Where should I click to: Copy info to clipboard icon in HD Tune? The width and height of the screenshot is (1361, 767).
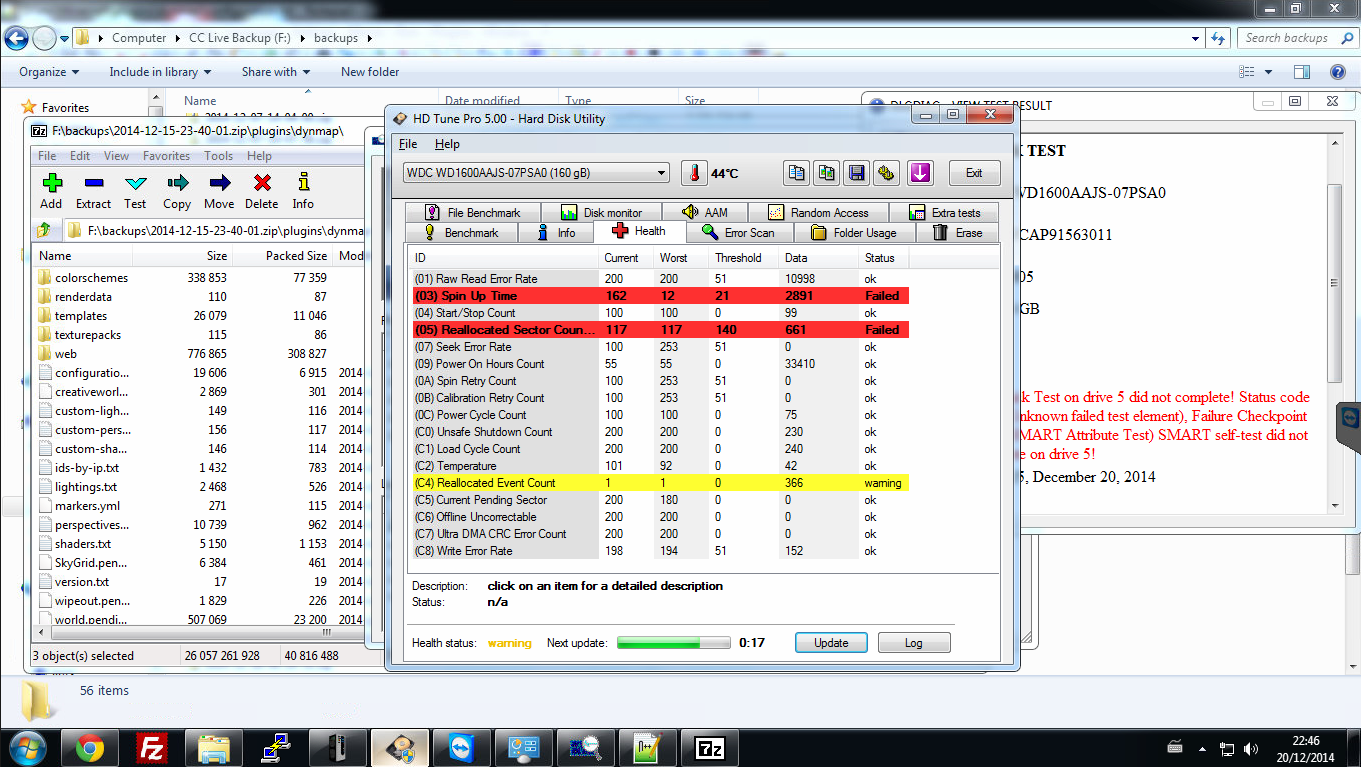(x=796, y=173)
